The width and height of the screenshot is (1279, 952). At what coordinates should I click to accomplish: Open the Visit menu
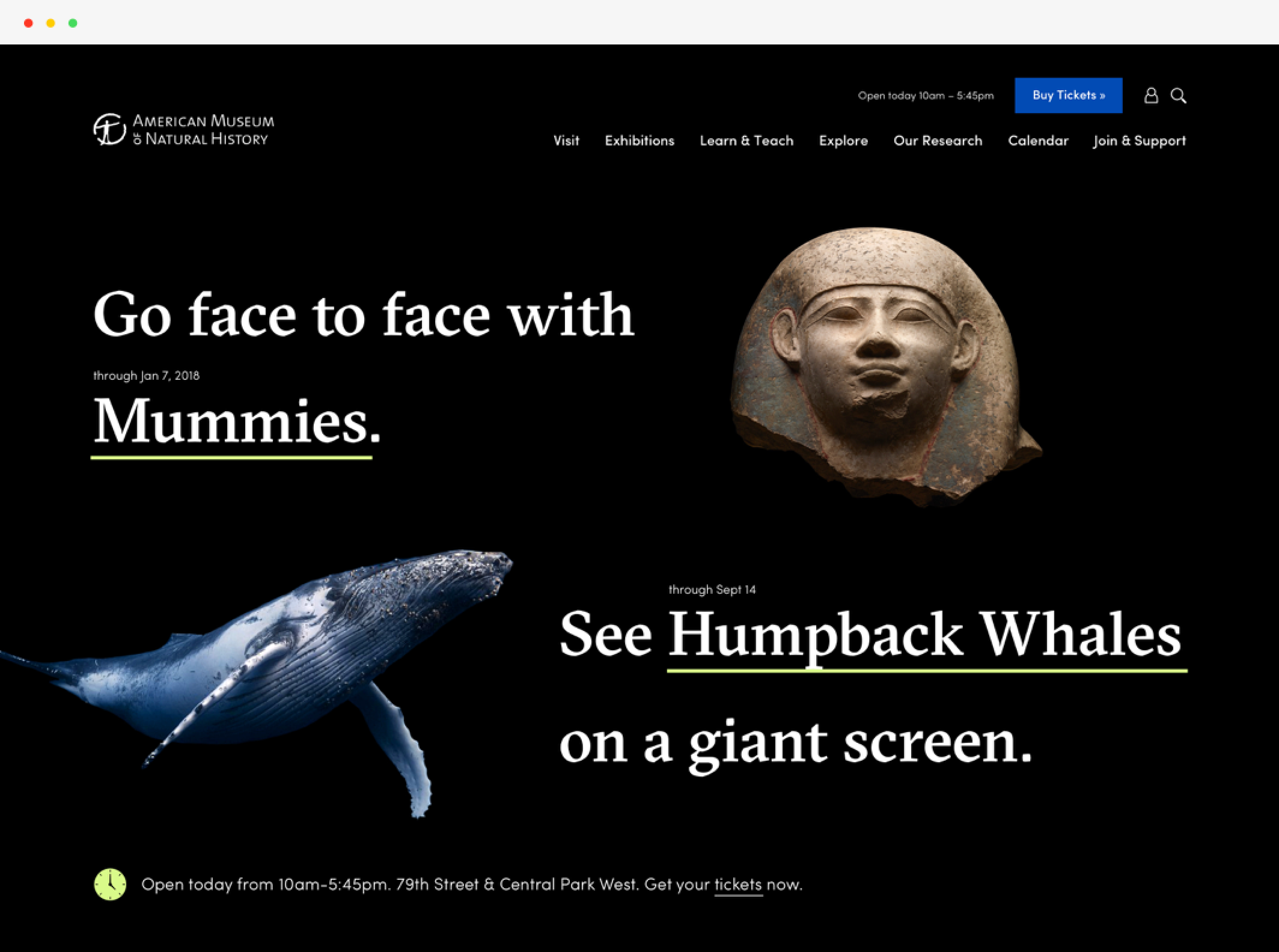click(566, 141)
